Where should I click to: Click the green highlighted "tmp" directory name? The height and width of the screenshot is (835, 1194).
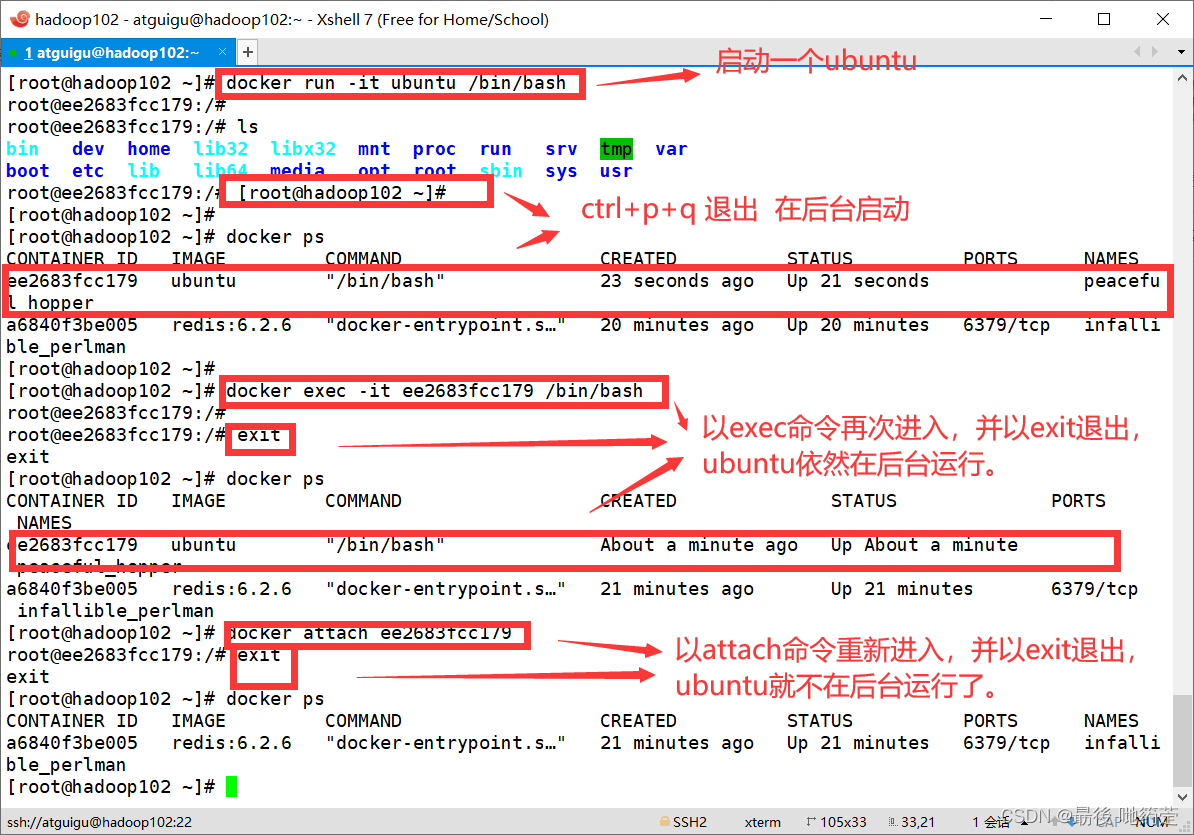pos(616,149)
